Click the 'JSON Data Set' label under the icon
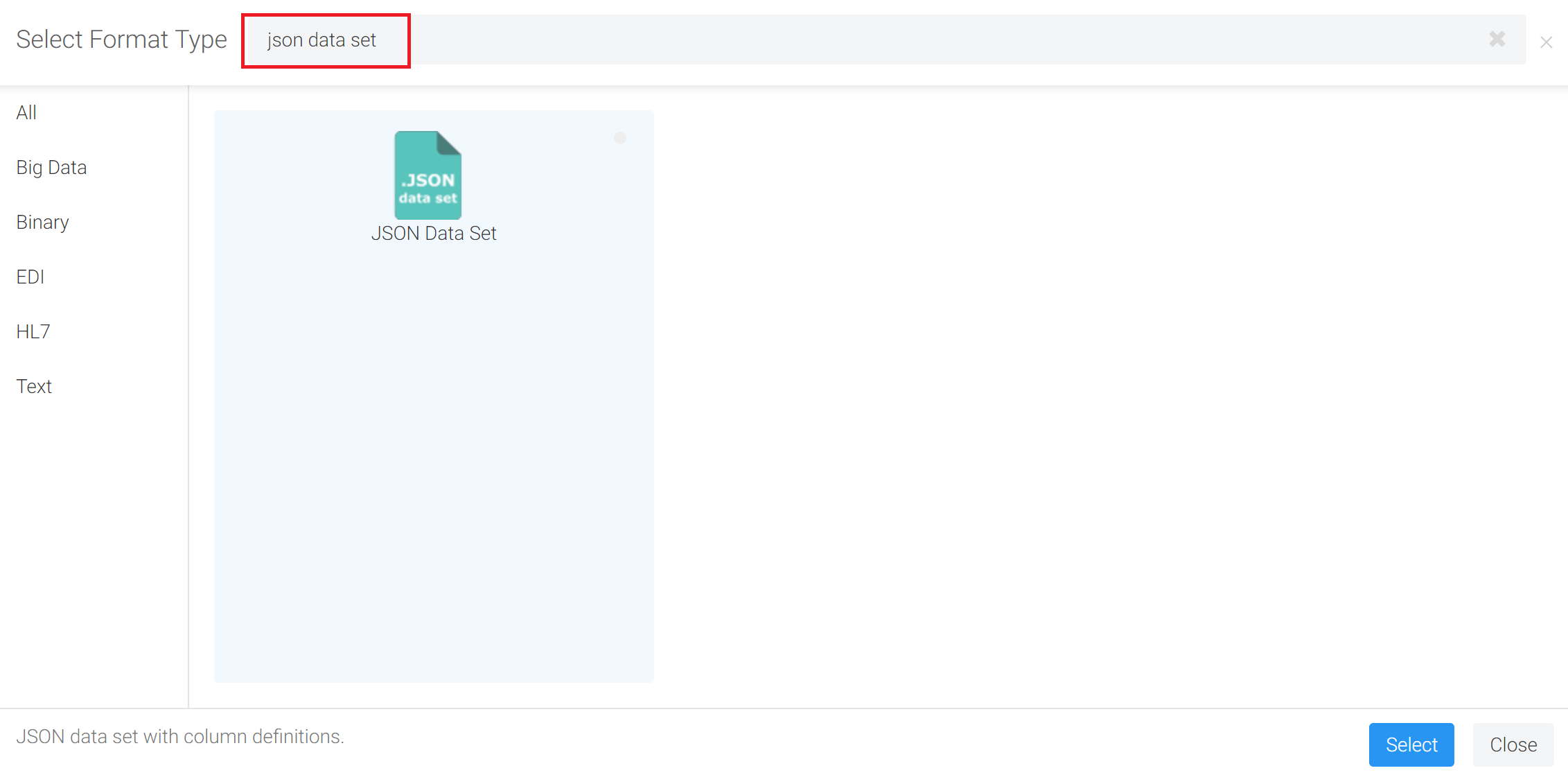The height and width of the screenshot is (775, 1568). (x=434, y=234)
